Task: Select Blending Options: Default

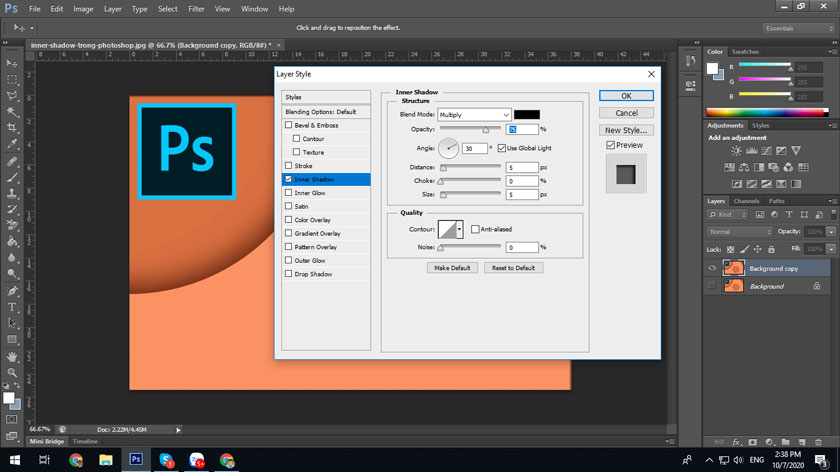Action: 326,112
